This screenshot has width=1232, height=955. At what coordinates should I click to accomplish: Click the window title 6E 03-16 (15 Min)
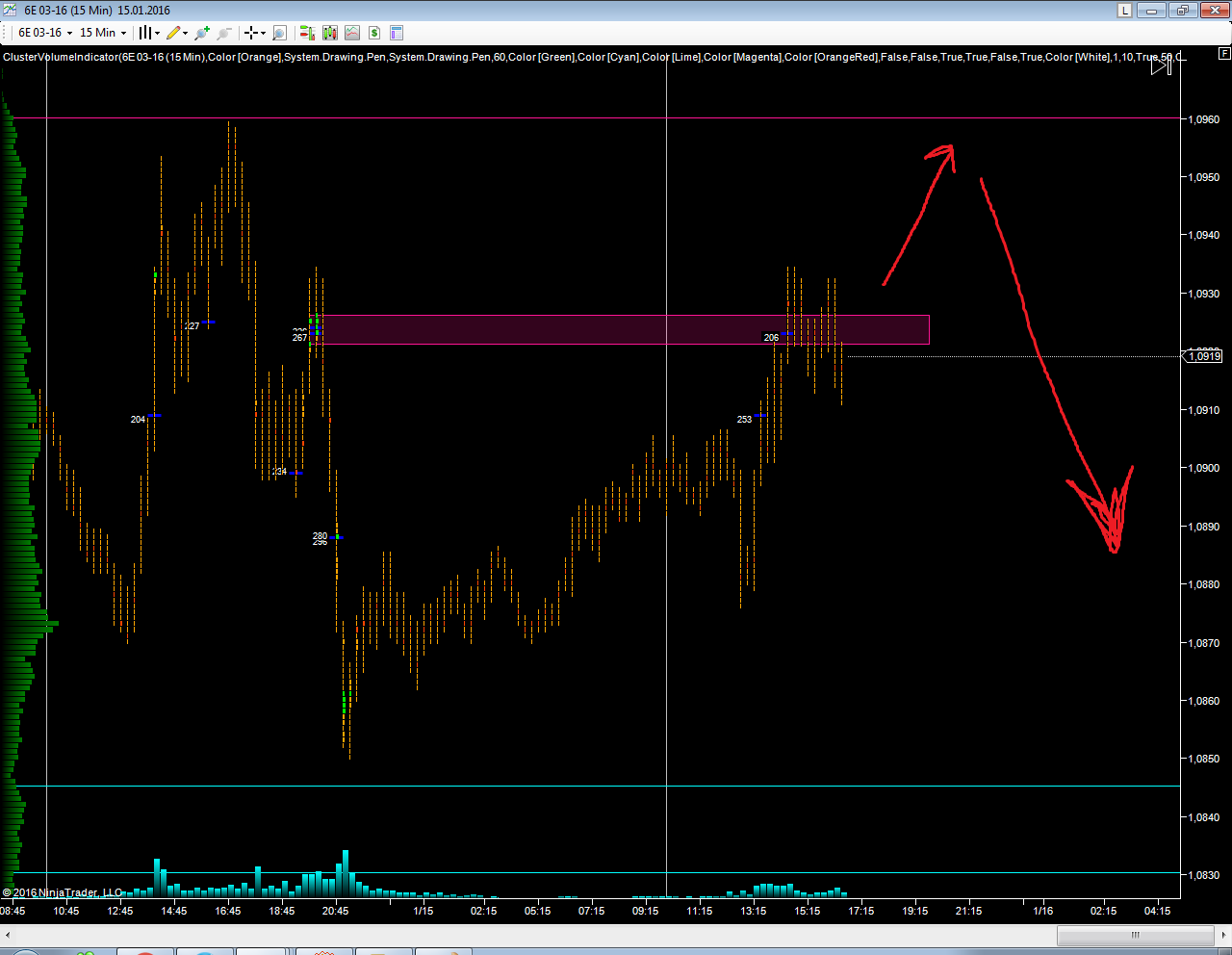click(68, 11)
